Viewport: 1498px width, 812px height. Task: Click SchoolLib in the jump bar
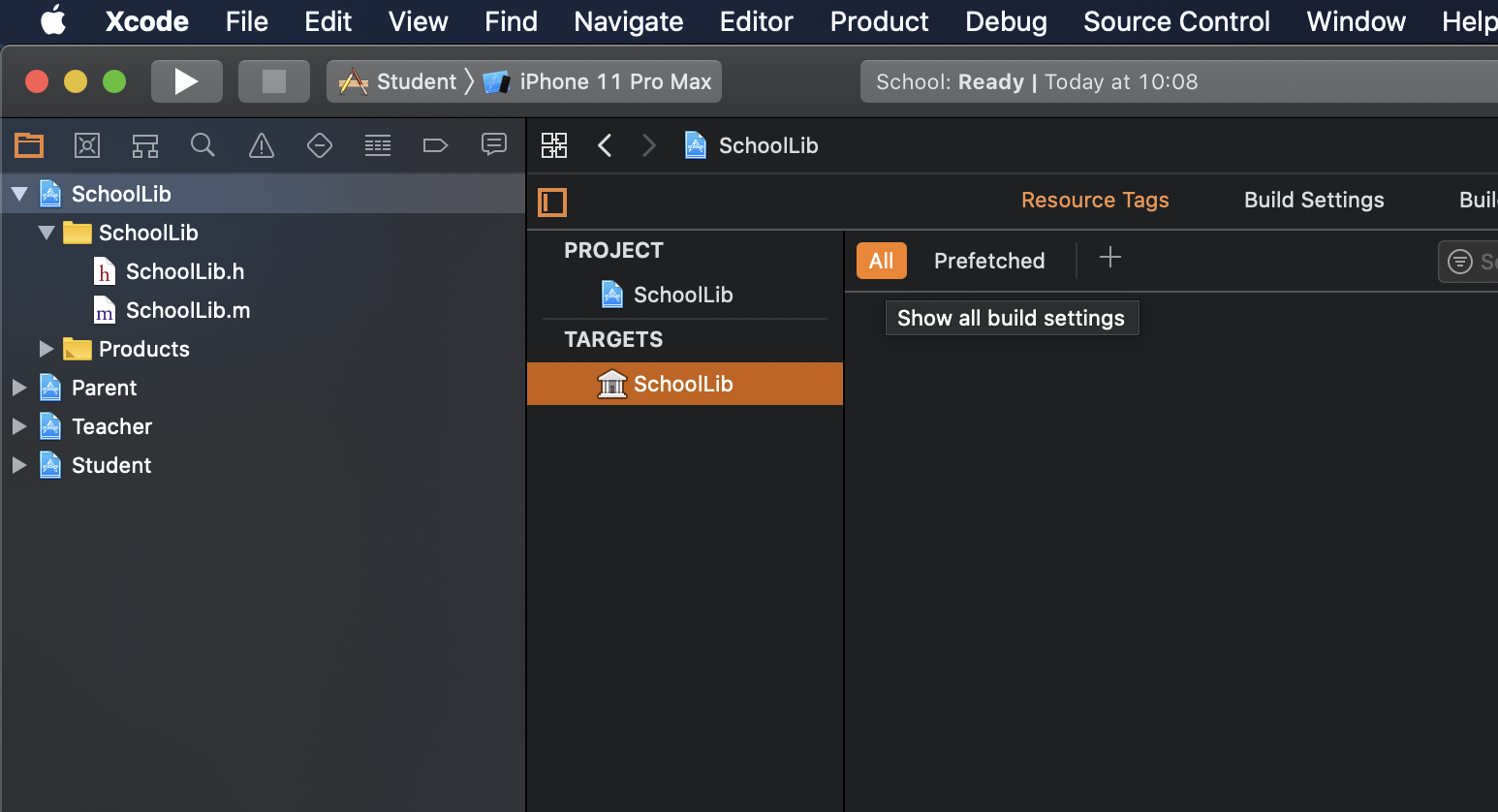(768, 145)
